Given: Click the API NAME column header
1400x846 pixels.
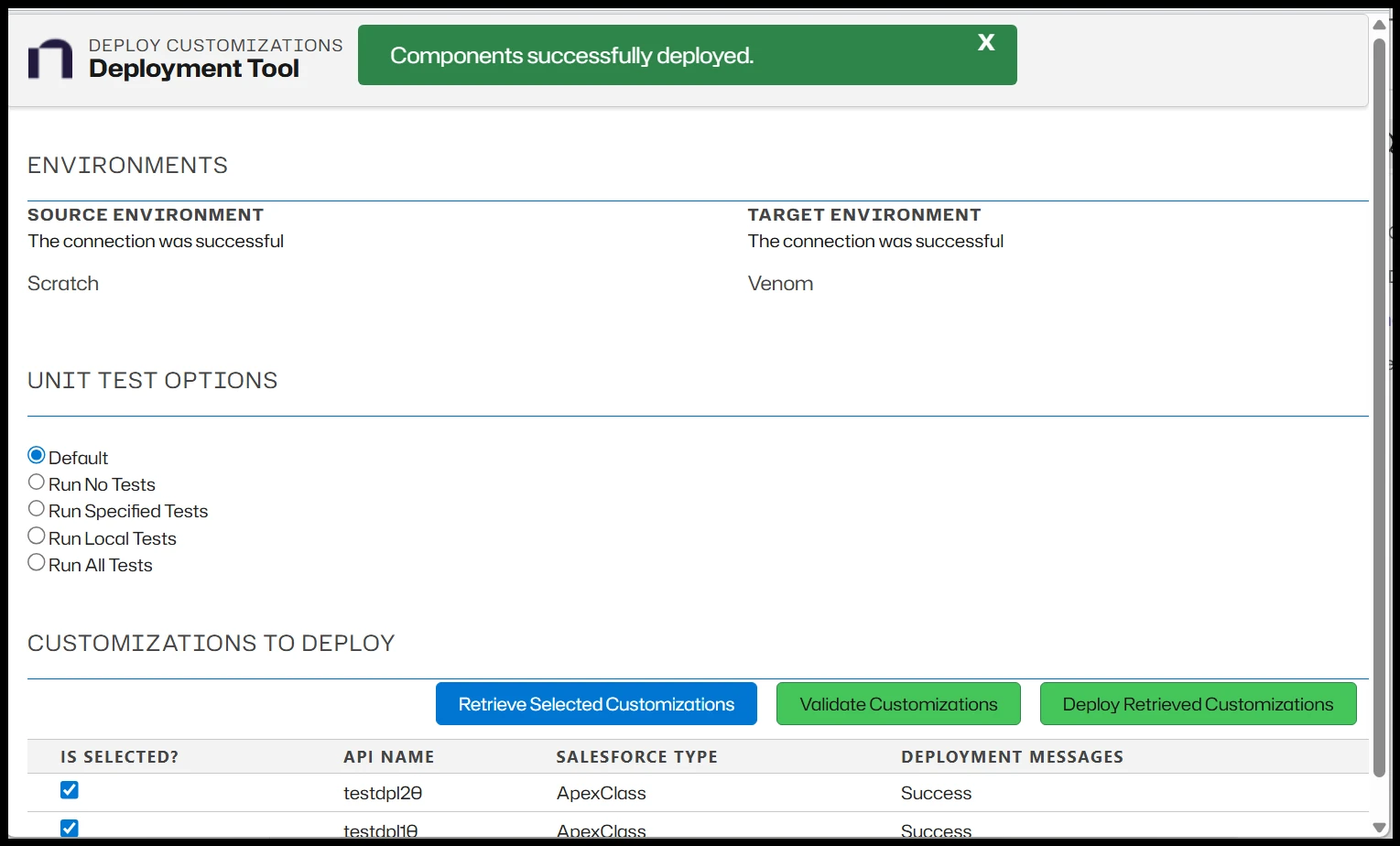Looking at the screenshot, I should 389,757.
